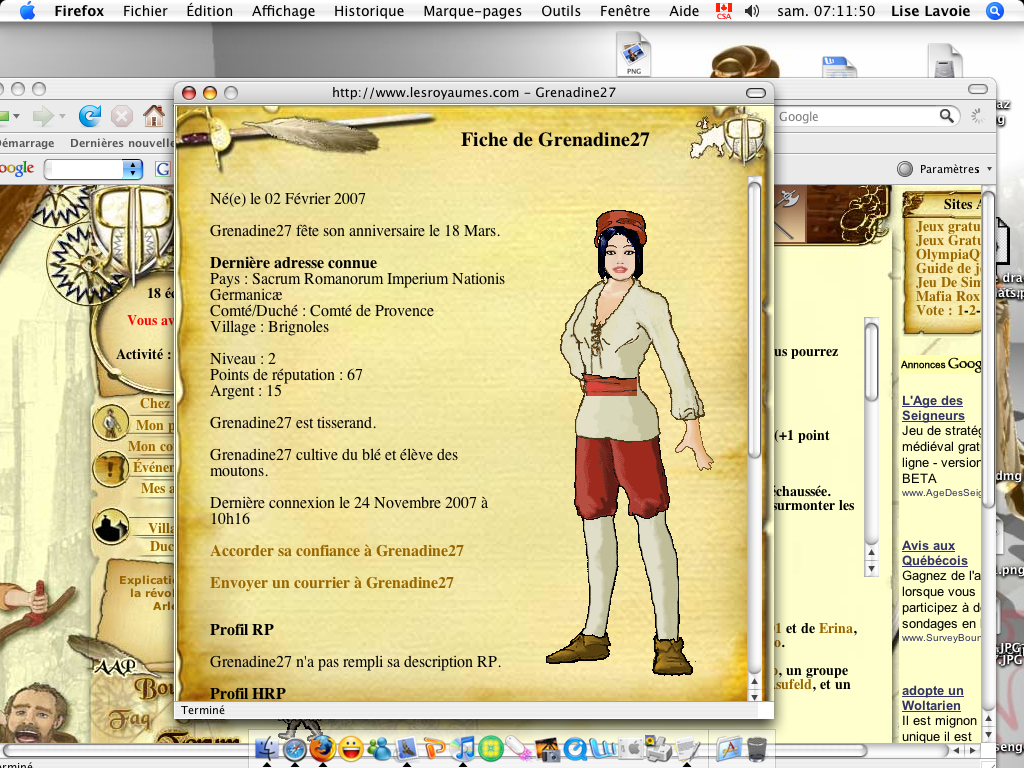This screenshot has height=768, width=1024.
Task: Open the Applications folder in the Dock
Action: click(729, 748)
